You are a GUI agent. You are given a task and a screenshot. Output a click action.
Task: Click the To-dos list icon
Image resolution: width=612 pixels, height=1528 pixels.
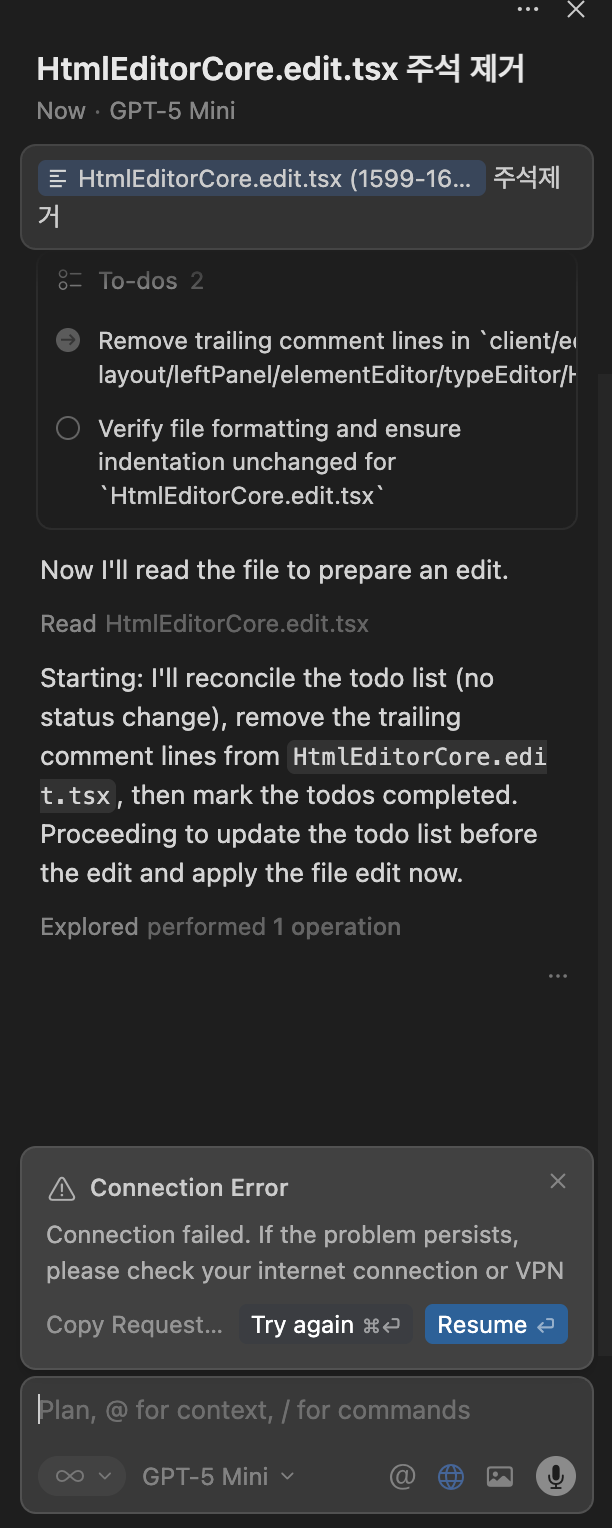[x=69, y=281]
